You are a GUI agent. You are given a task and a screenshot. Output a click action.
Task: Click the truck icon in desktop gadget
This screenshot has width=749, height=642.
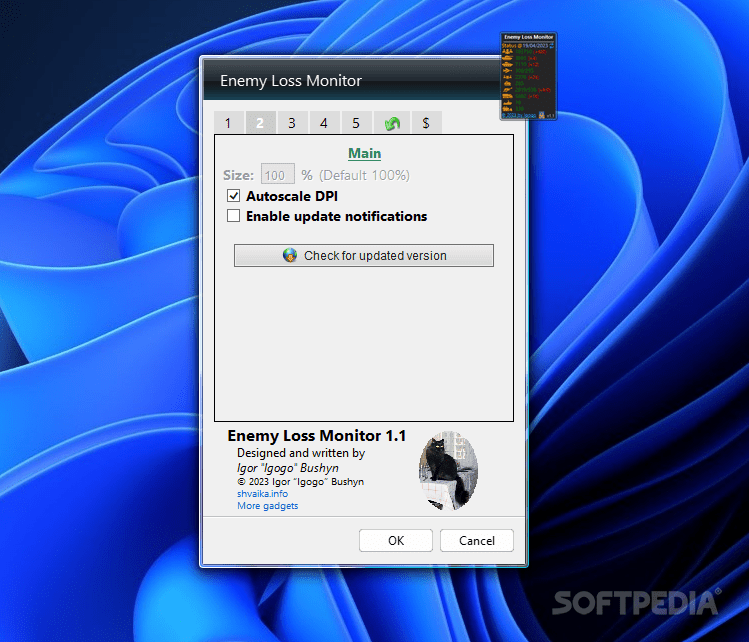click(507, 96)
